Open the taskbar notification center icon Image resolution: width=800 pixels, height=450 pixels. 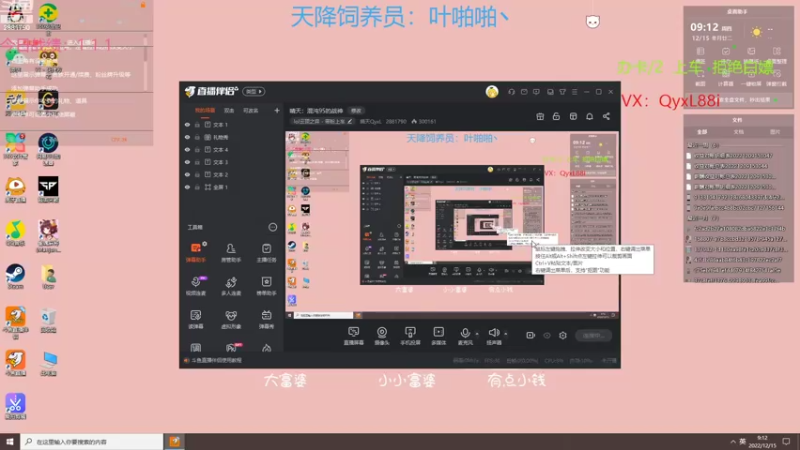[x=786, y=442]
